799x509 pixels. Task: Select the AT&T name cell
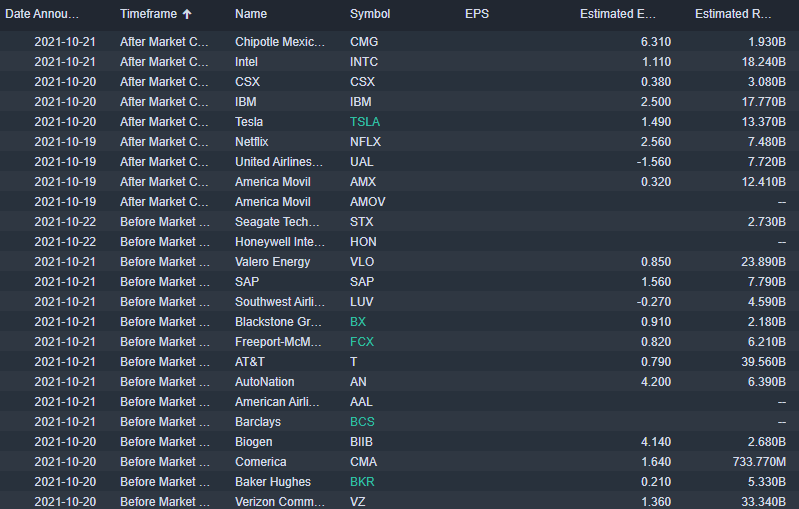[x=250, y=362]
